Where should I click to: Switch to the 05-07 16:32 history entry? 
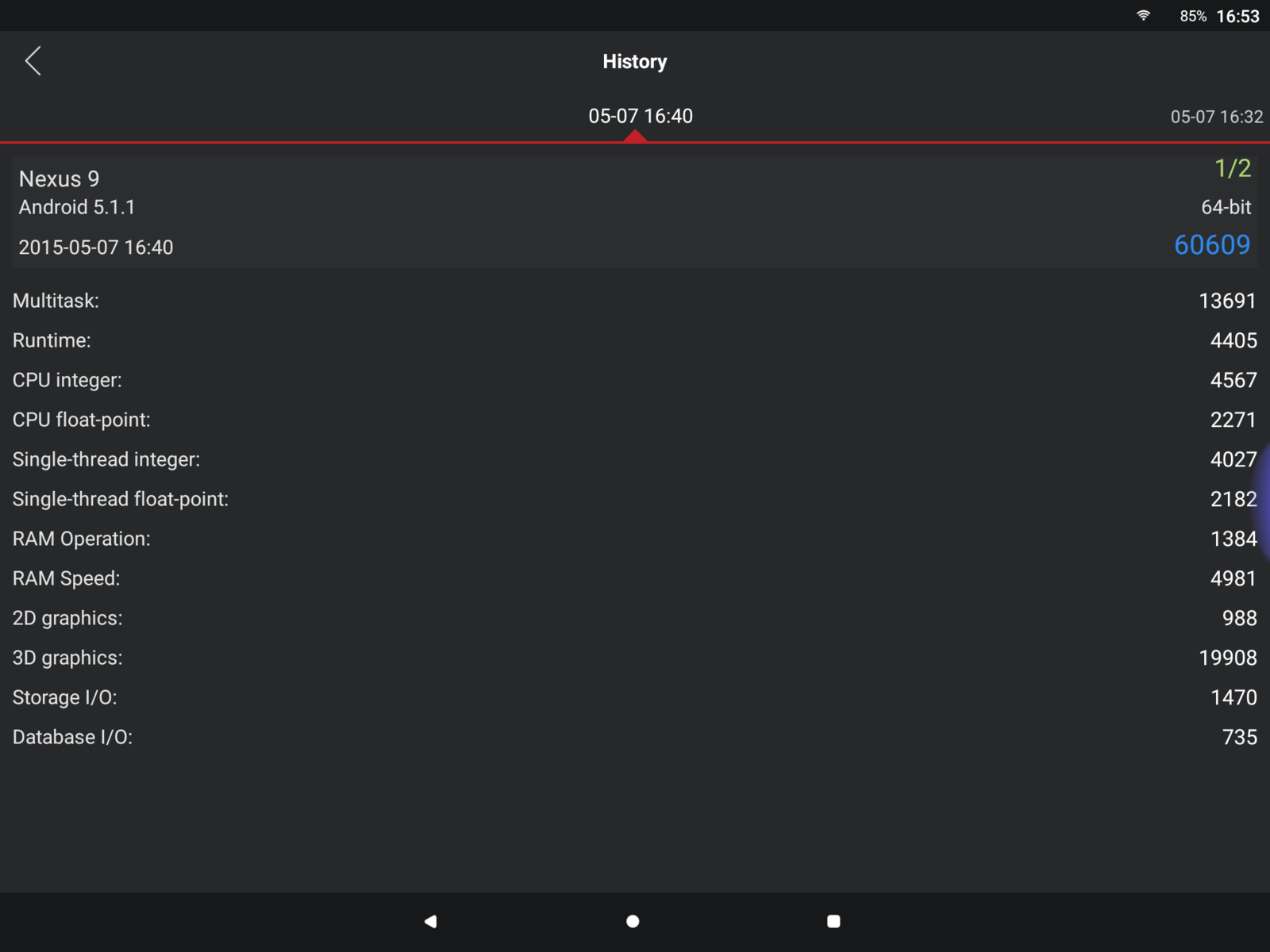(x=1216, y=117)
